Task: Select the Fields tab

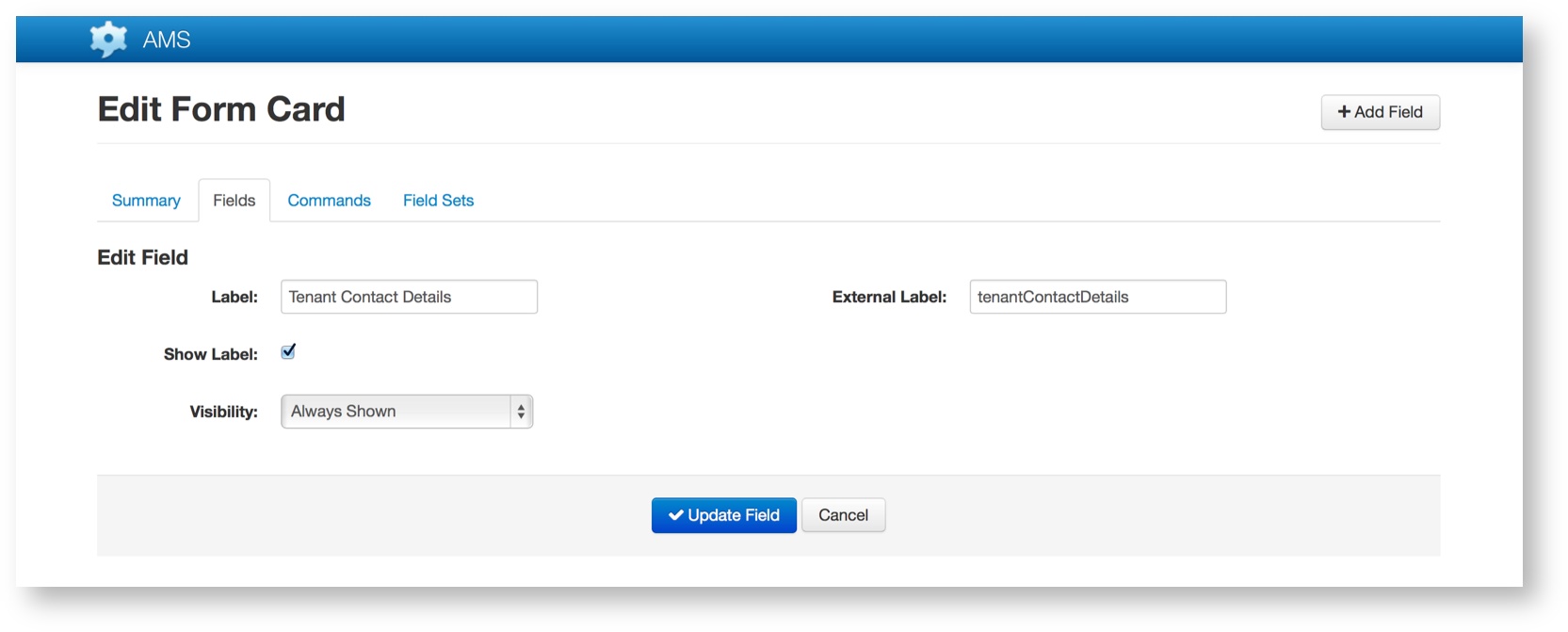Action: pyautogui.click(x=234, y=201)
